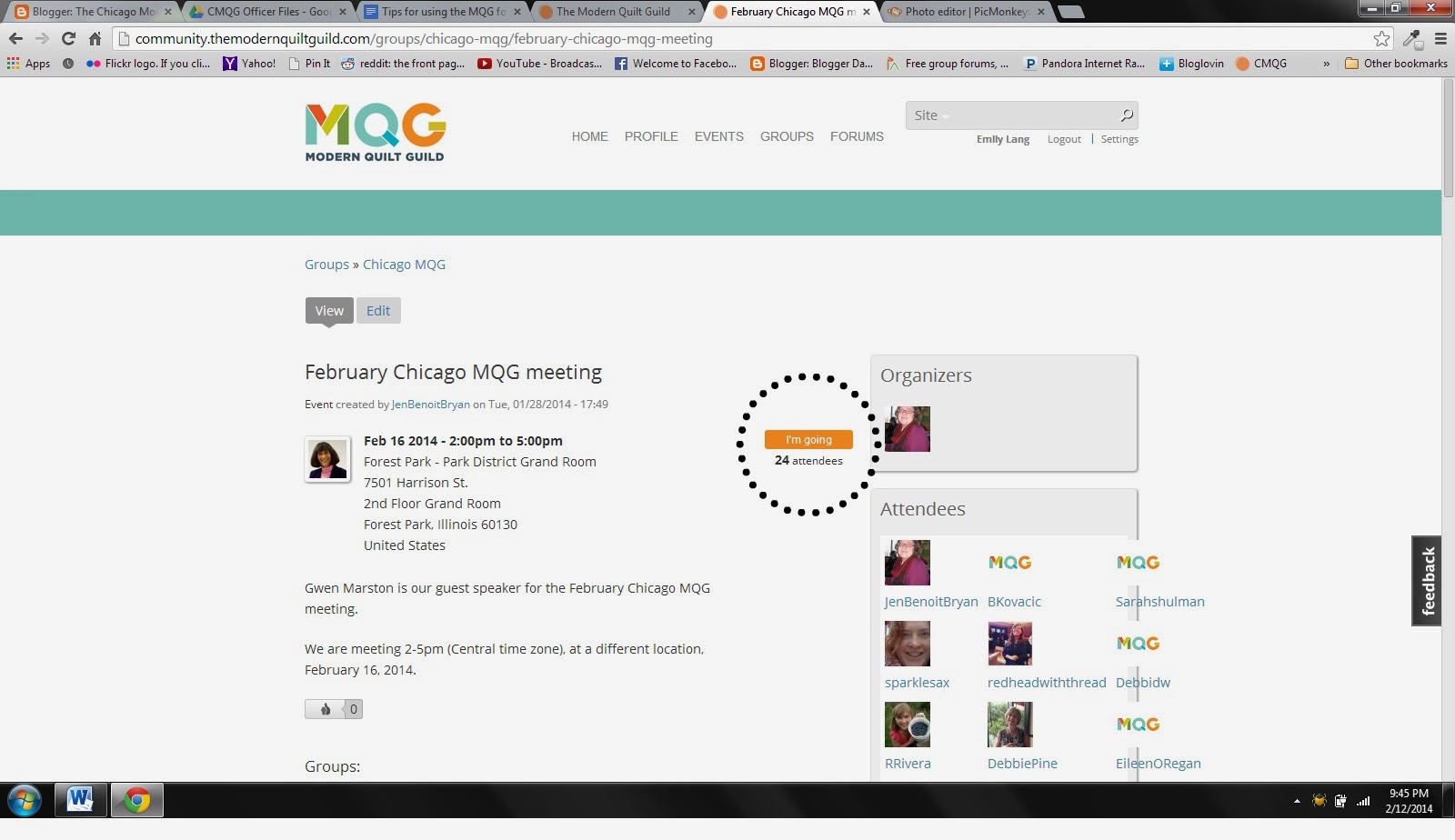
Task: Click the Logout link
Action: click(1064, 139)
